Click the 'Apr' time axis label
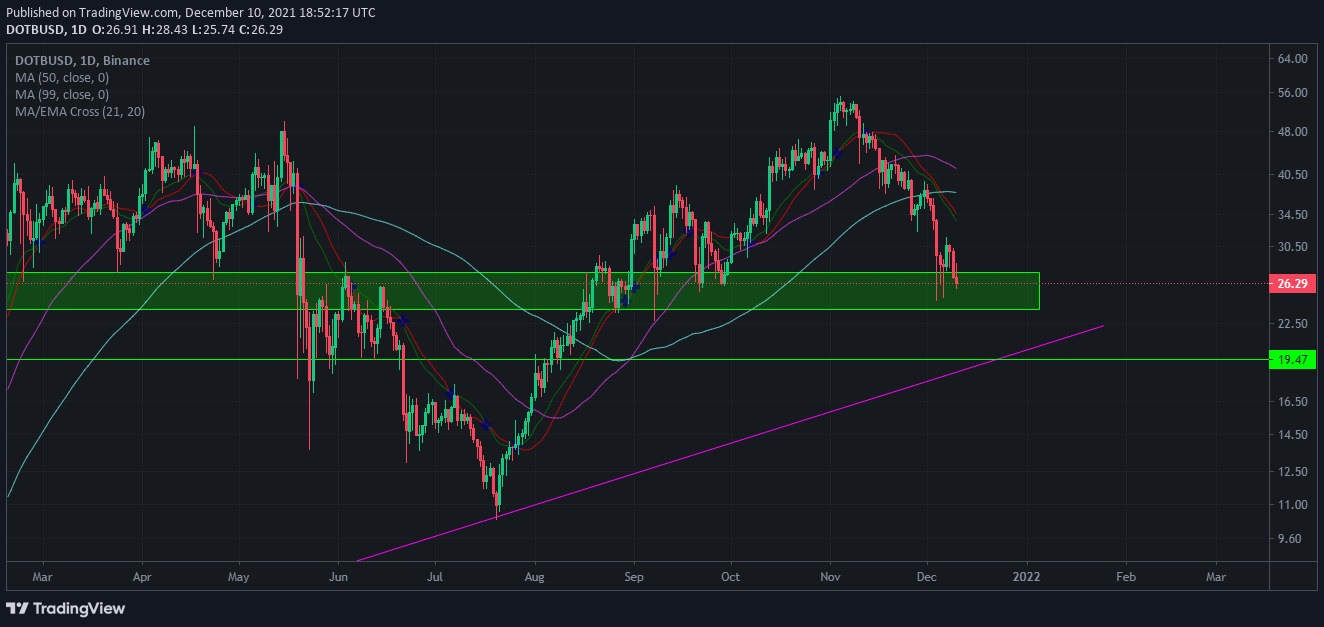The height and width of the screenshot is (627, 1324). 141,577
